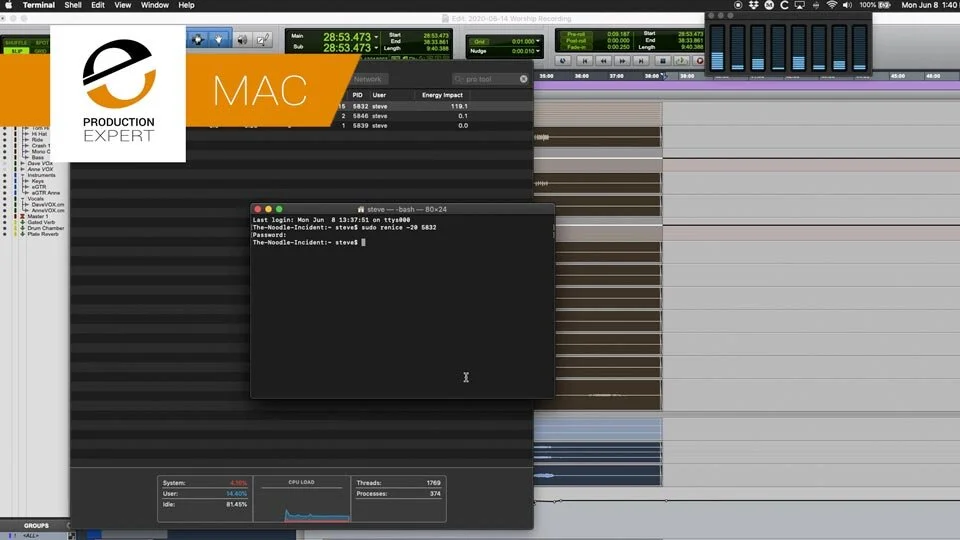Click the Dropbox menu bar icon
This screenshot has height=540, width=960.
tap(754, 5)
